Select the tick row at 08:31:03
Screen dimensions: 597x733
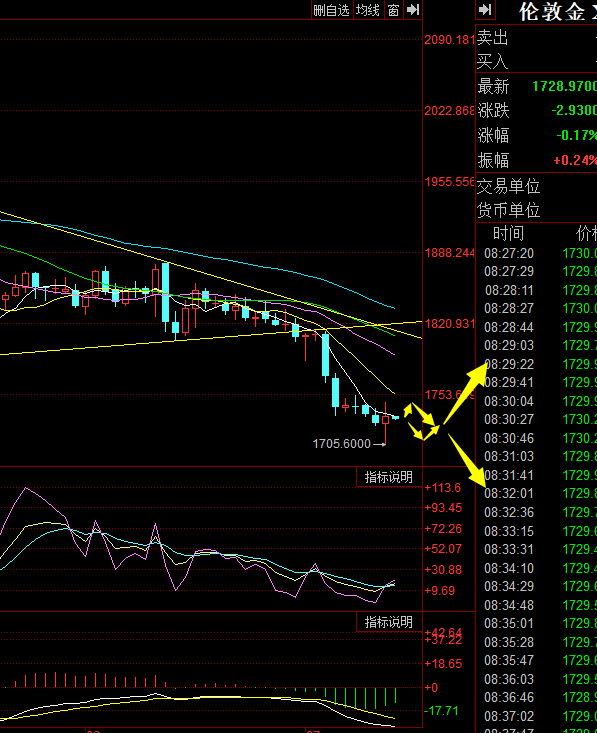[x=536, y=456]
